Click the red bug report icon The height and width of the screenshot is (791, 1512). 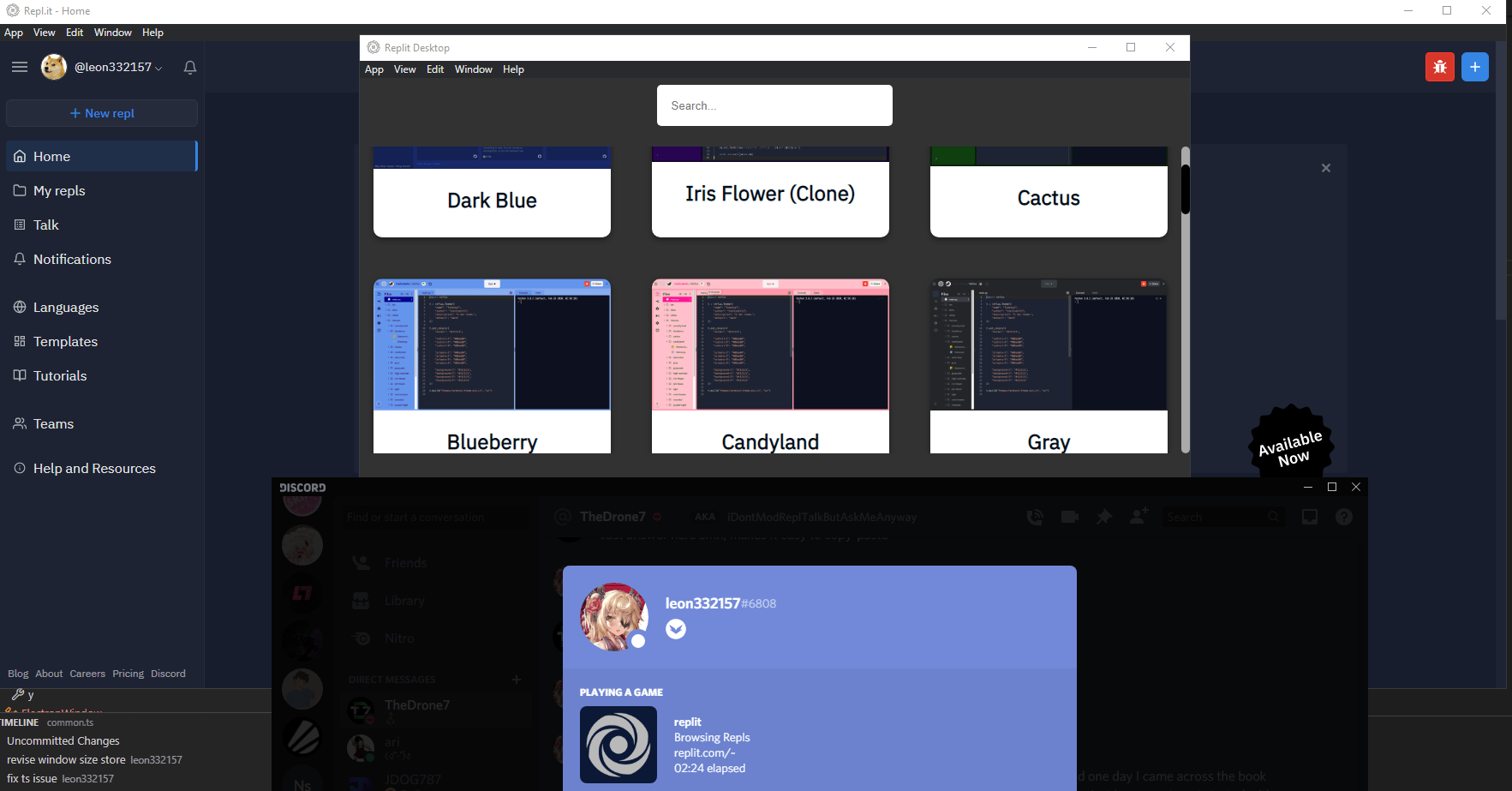pyautogui.click(x=1440, y=67)
